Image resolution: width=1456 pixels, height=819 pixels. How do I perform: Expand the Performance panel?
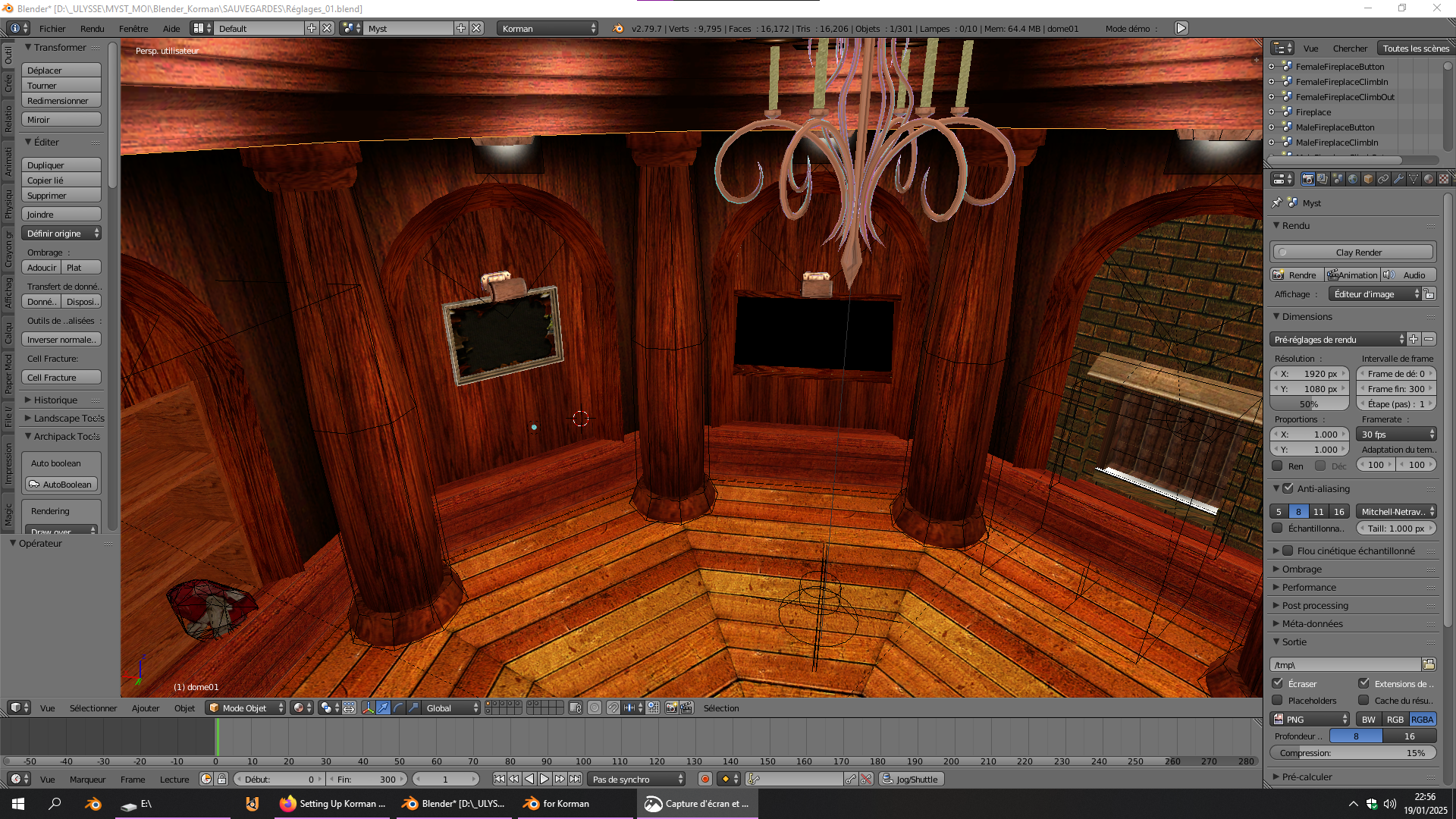pyautogui.click(x=1308, y=587)
